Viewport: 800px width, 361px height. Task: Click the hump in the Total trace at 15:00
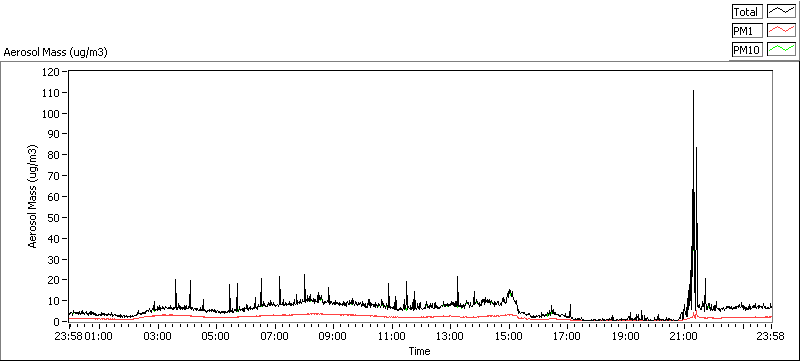510,294
